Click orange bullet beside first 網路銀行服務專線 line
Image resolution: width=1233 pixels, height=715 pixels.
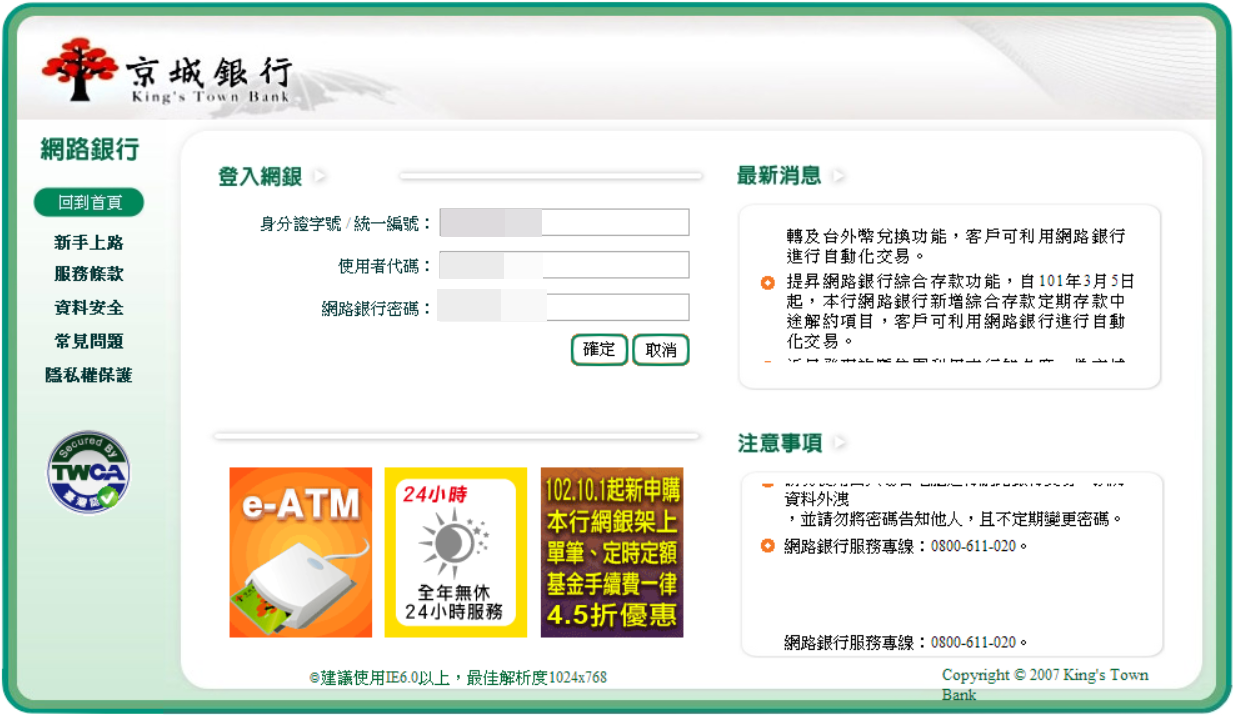tap(767, 546)
